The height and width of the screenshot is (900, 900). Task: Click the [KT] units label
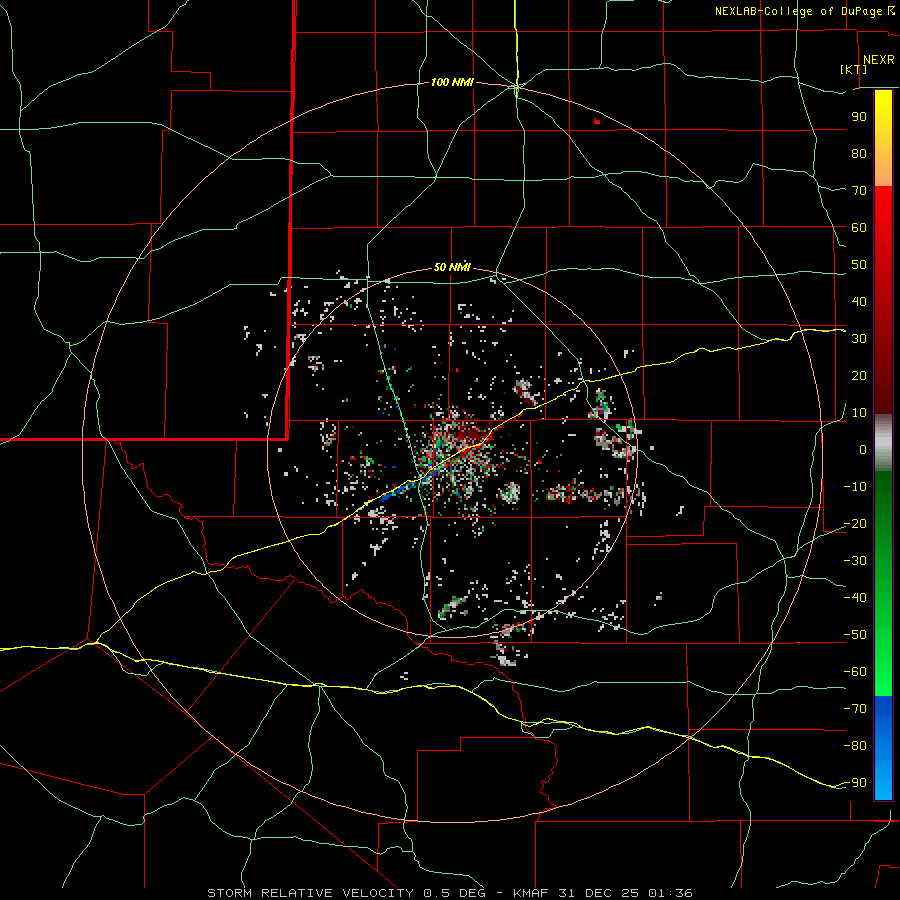tap(854, 69)
